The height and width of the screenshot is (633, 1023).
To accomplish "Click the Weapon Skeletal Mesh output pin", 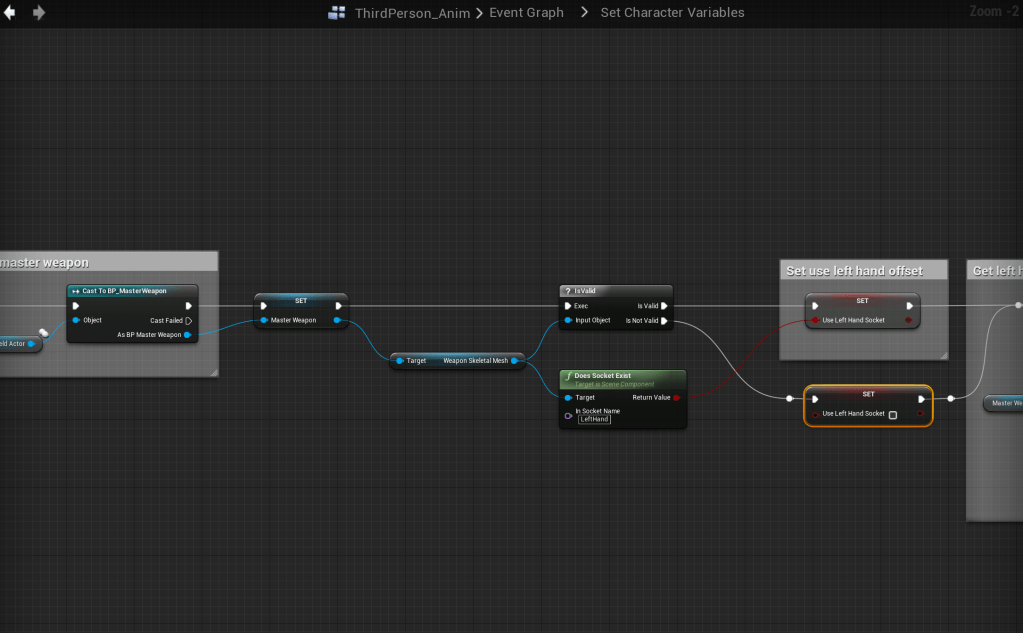I will [x=514, y=361].
